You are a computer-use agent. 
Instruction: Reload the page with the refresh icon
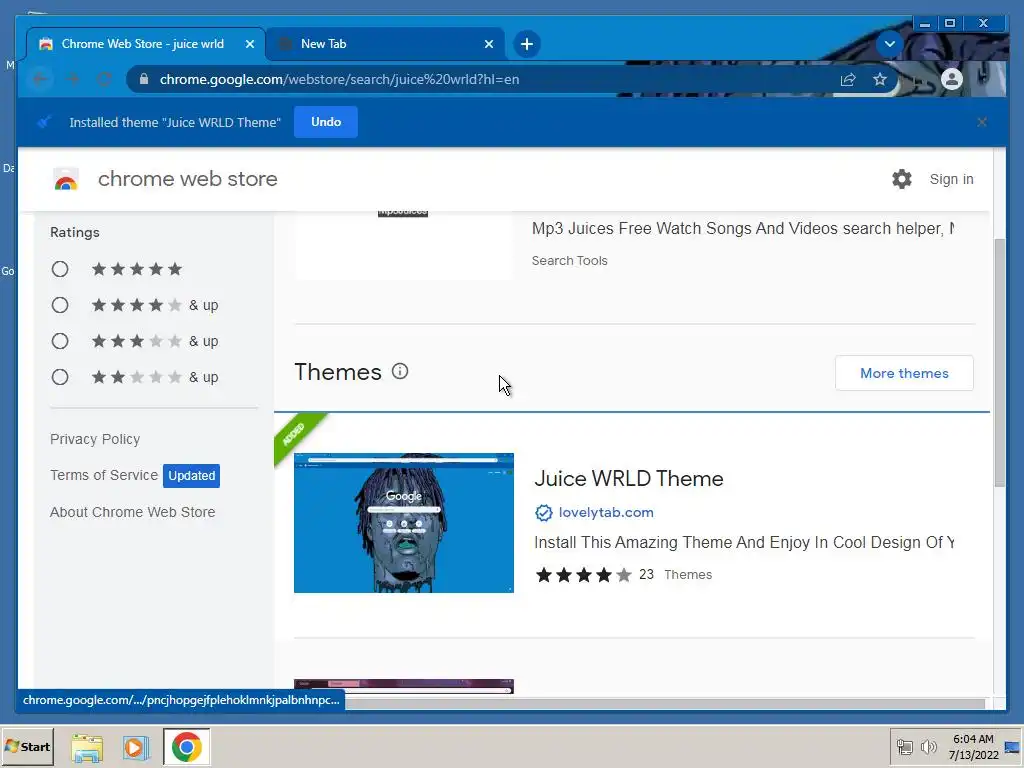point(104,79)
